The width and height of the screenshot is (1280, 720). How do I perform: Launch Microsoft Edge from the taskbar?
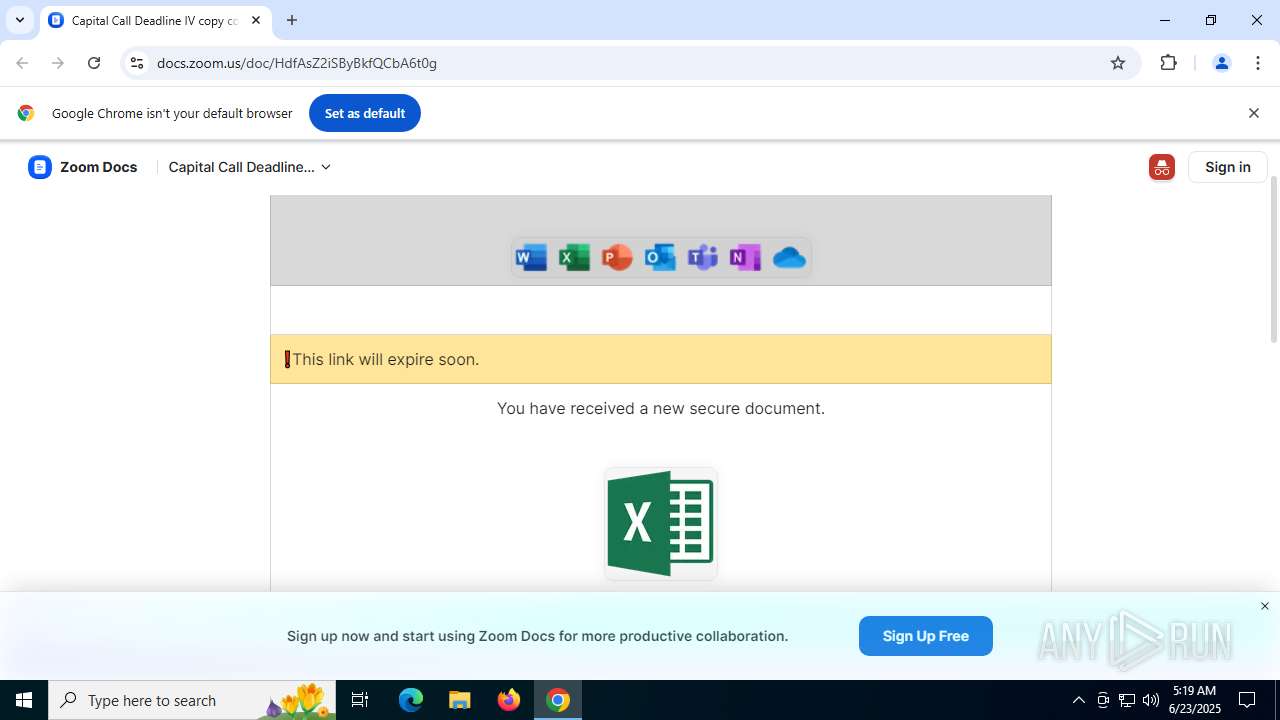coord(411,700)
